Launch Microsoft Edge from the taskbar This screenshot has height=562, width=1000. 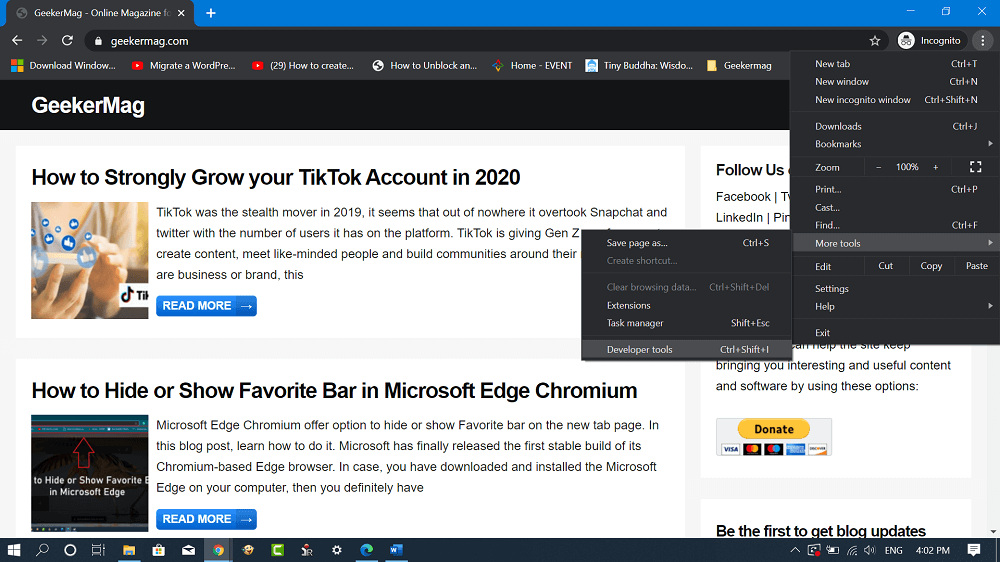367,550
